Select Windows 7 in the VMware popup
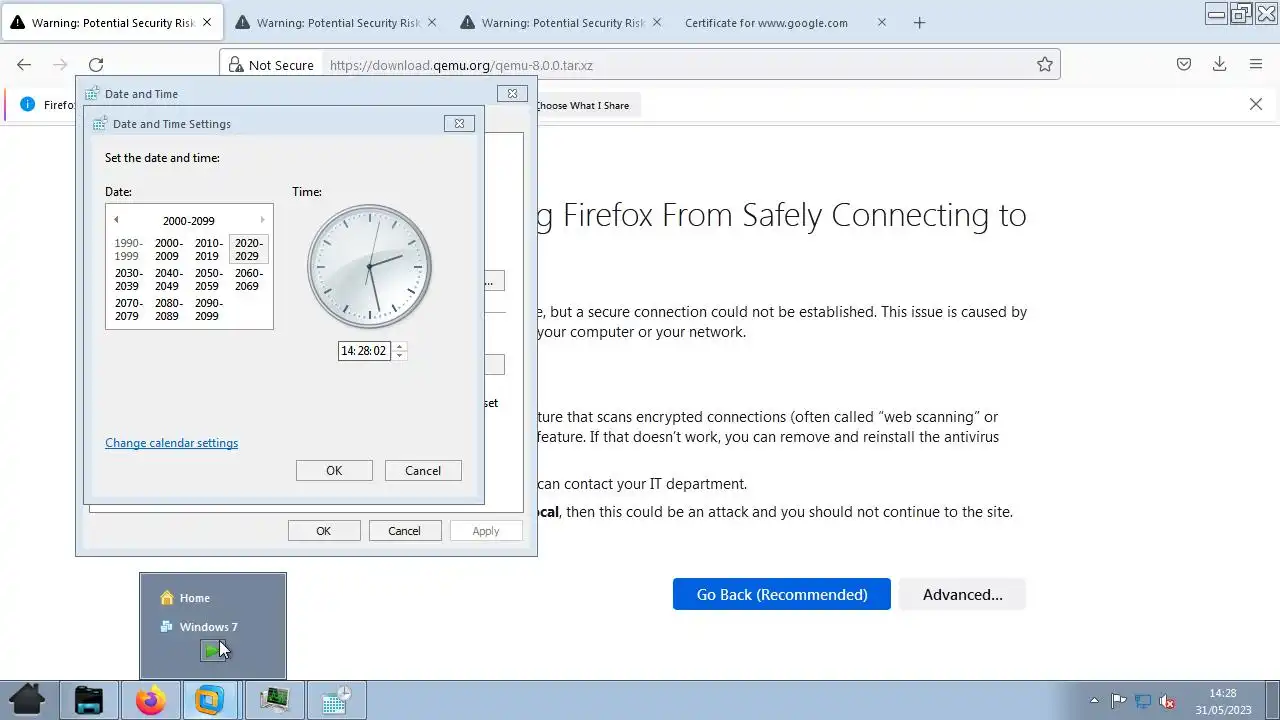Image resolution: width=1280 pixels, height=720 pixels. (x=199, y=627)
